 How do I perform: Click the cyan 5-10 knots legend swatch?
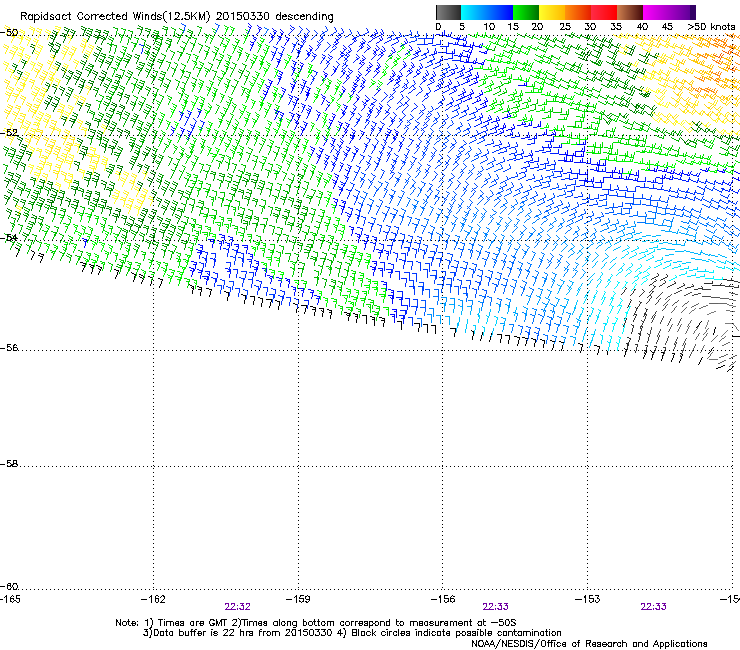point(474,12)
